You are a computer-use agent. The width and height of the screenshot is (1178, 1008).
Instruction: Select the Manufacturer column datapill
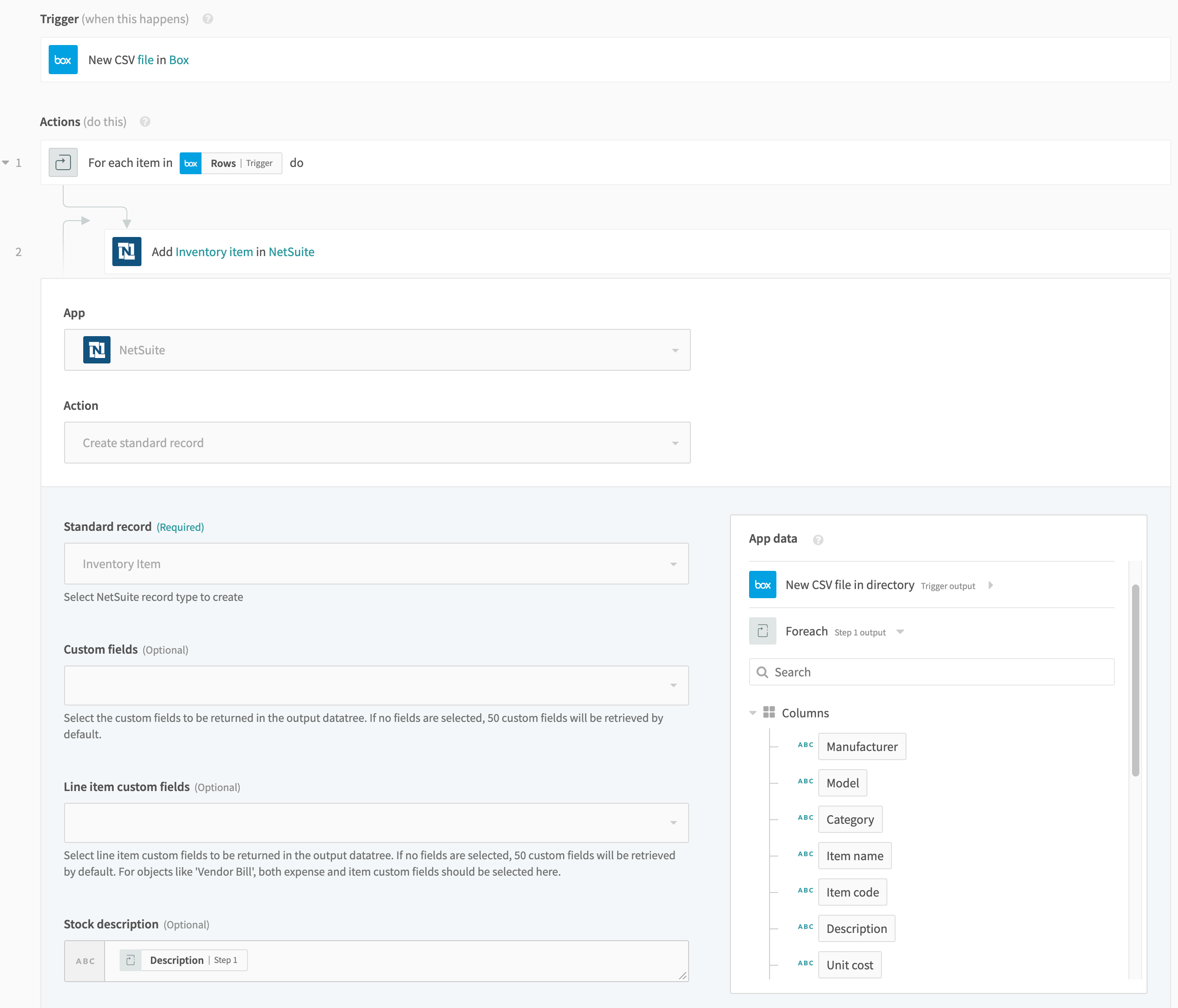861,746
